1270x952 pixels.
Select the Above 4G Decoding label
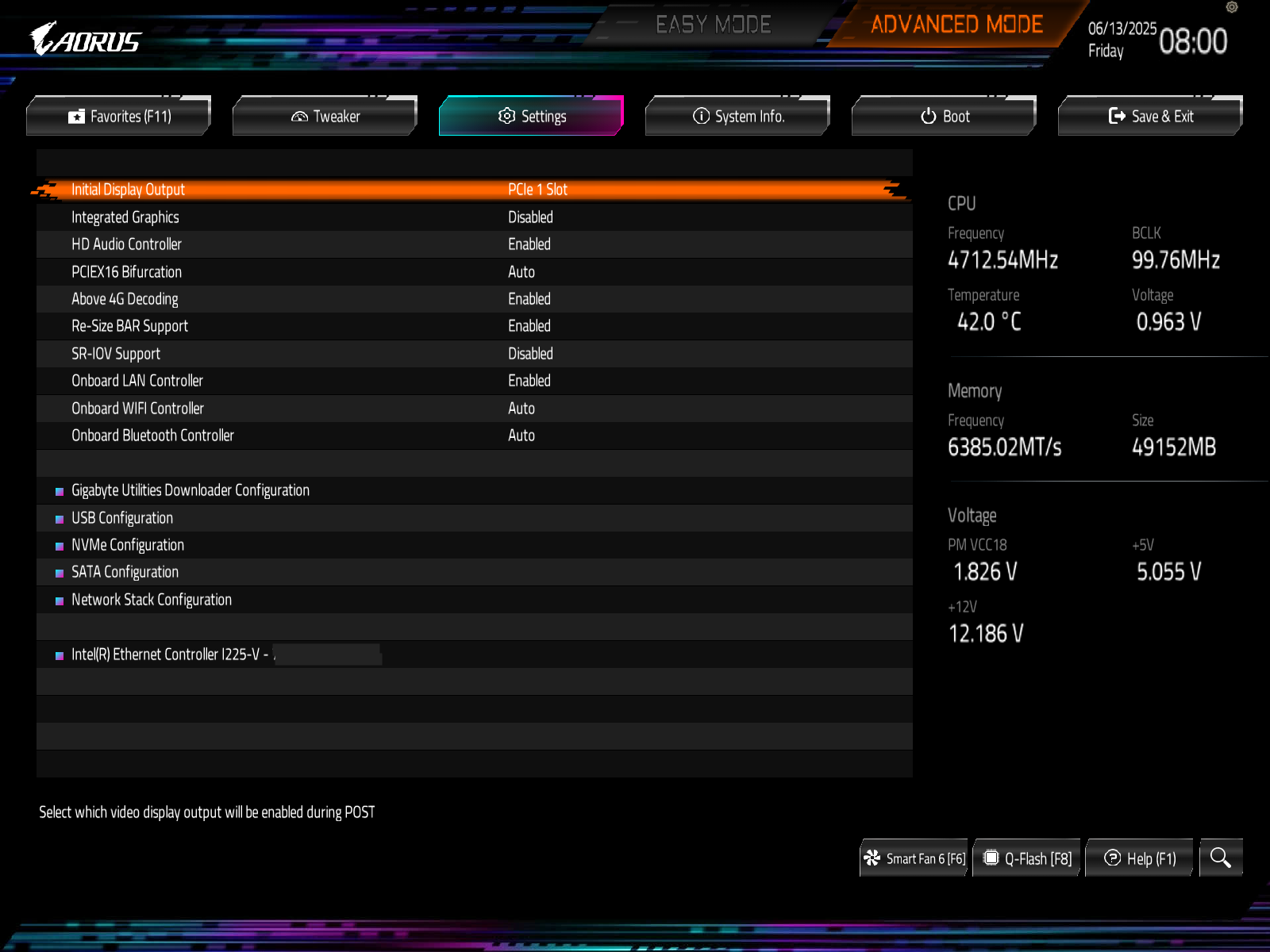click(125, 299)
